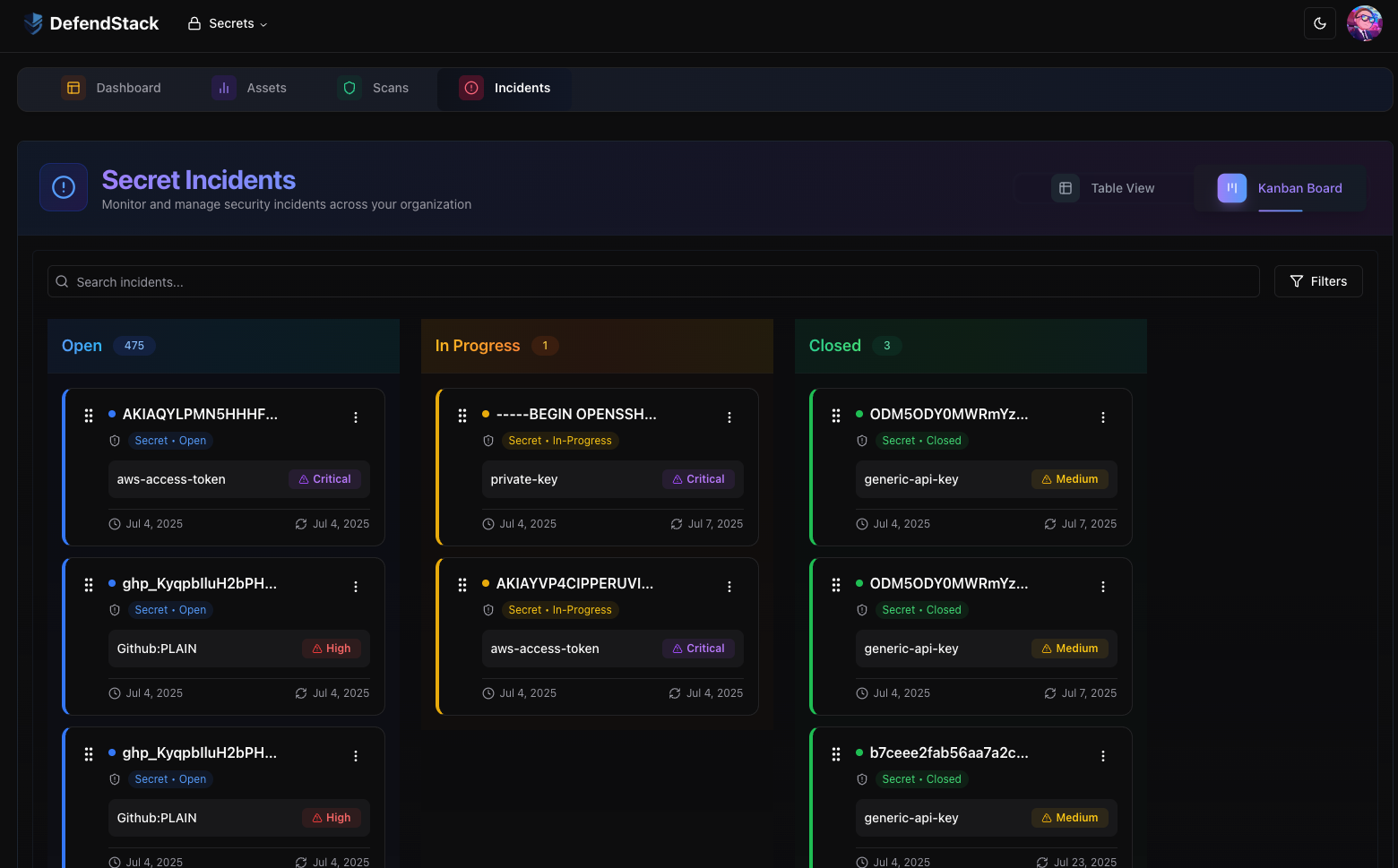Toggle dark mode with the moon button
Viewport: 1398px width, 868px height.
coord(1319,22)
